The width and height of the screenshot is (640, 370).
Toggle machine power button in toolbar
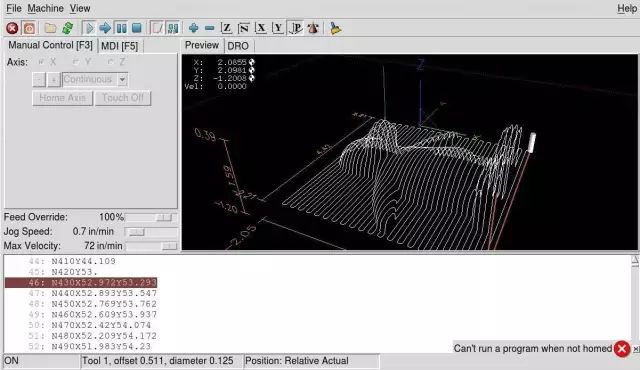pyautogui.click(x=29, y=28)
